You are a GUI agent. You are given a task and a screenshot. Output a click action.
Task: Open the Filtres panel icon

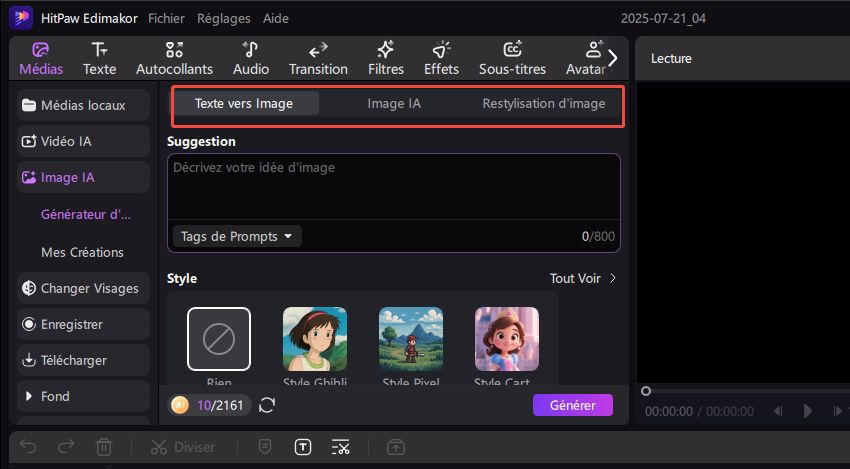(385, 58)
